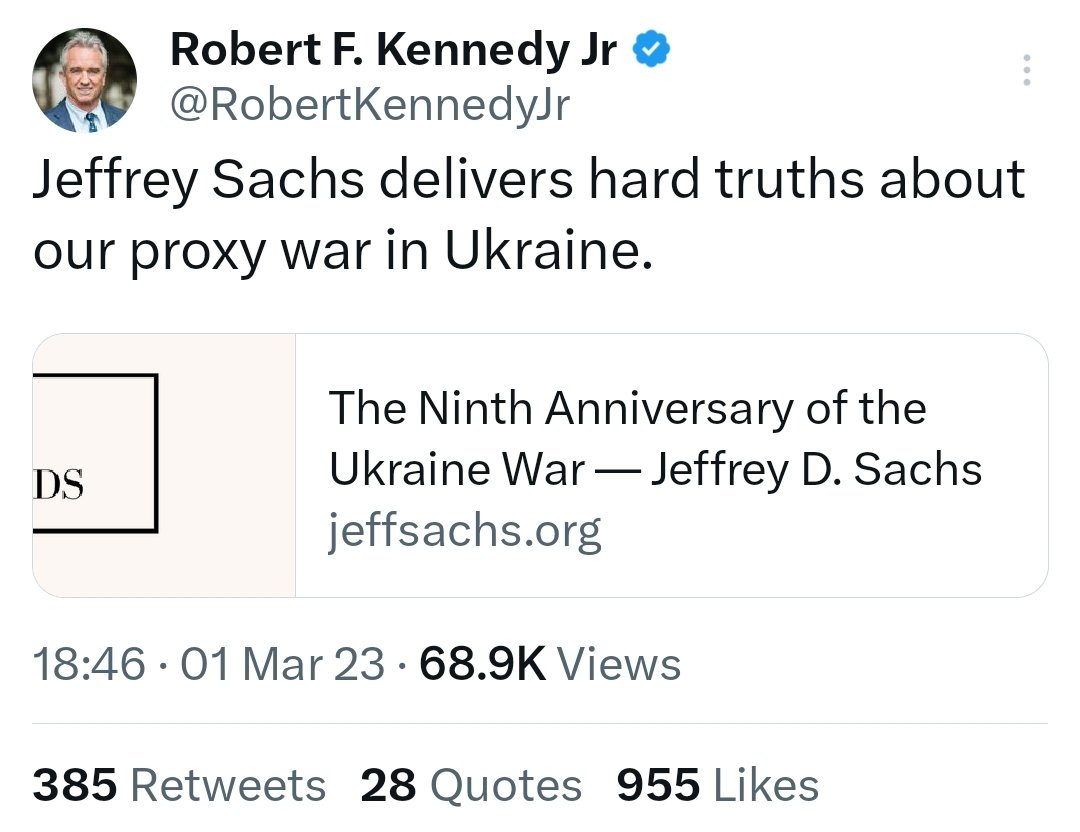The width and height of the screenshot is (1080, 832).
Task: Click the Likes label
Action: tap(767, 785)
